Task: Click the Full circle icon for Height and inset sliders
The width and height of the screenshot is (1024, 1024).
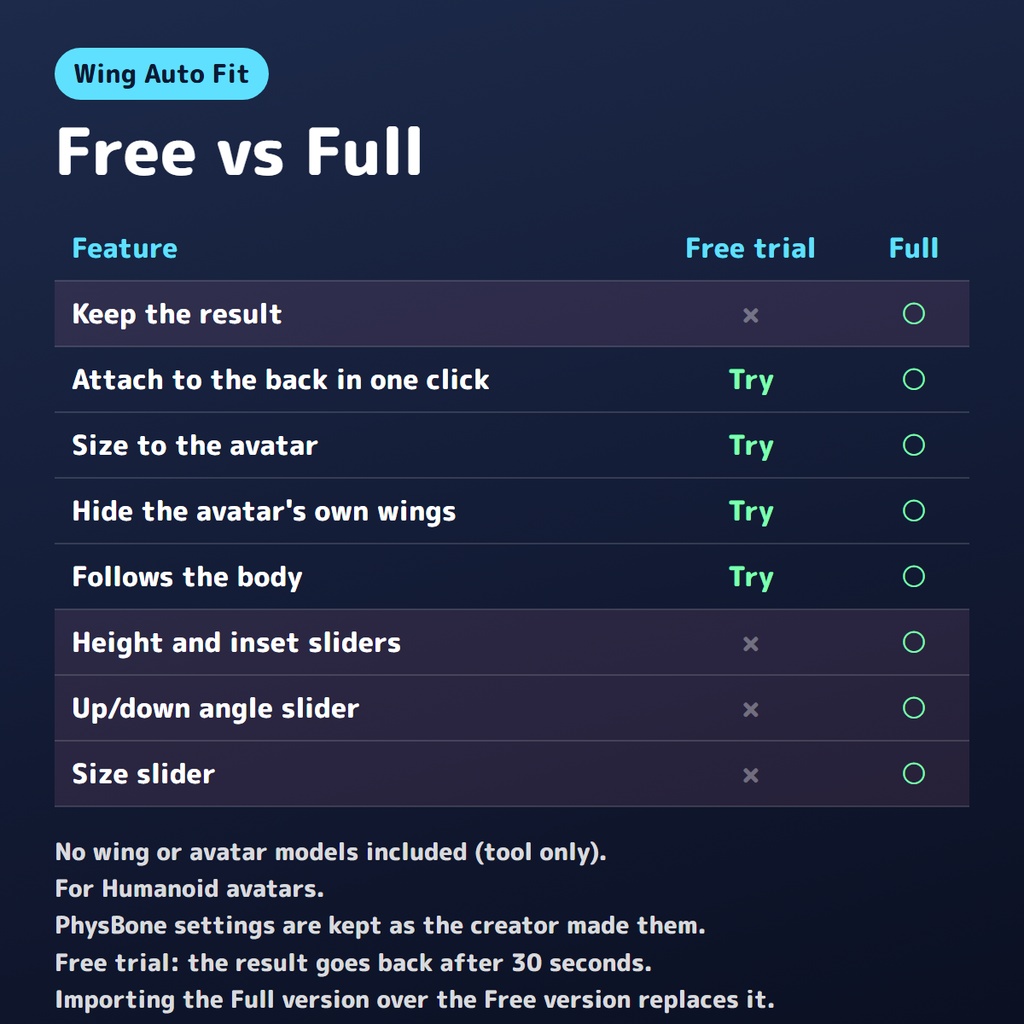Action: [x=913, y=642]
